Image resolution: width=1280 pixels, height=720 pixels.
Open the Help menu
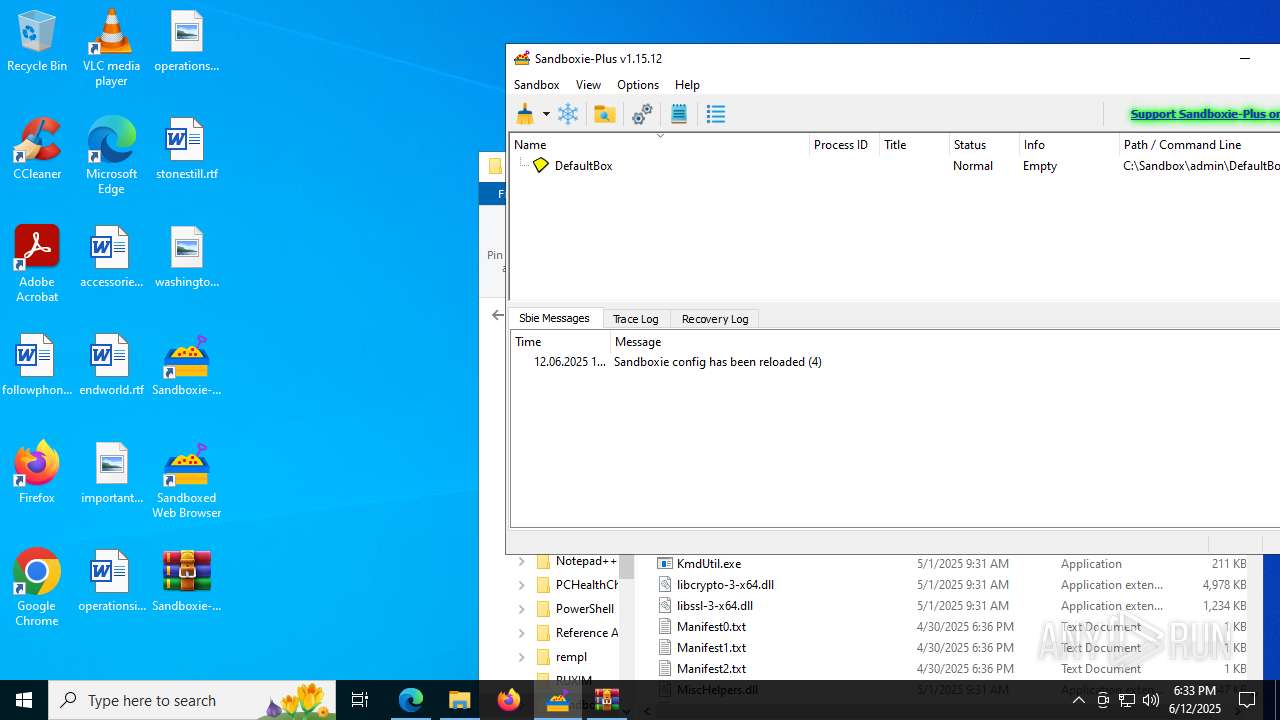[x=687, y=85]
